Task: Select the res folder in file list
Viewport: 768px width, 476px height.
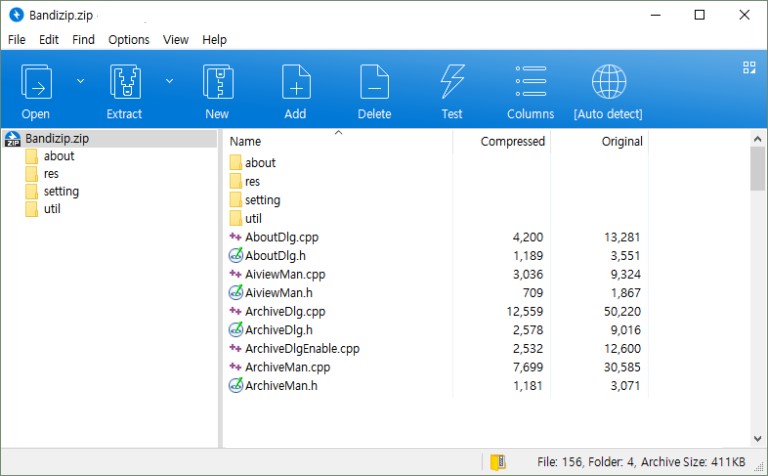Action: [252, 181]
